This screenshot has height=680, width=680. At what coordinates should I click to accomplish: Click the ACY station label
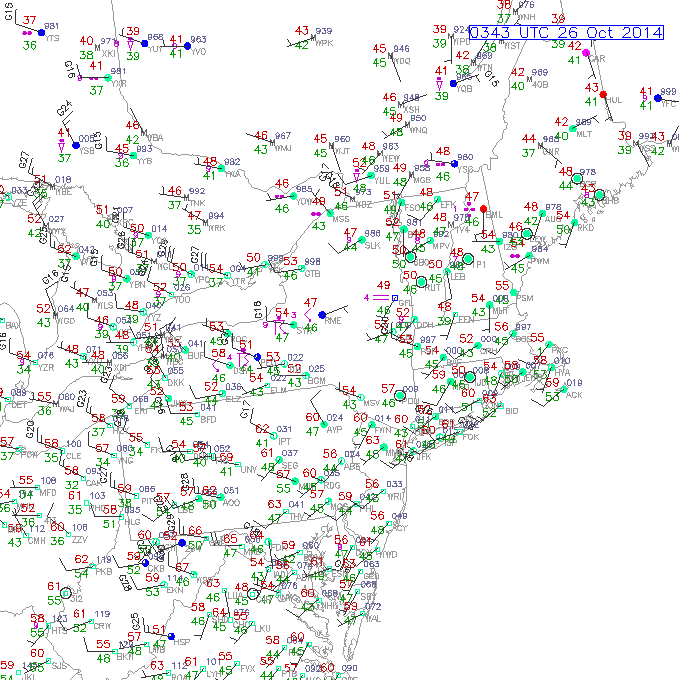coord(400,528)
